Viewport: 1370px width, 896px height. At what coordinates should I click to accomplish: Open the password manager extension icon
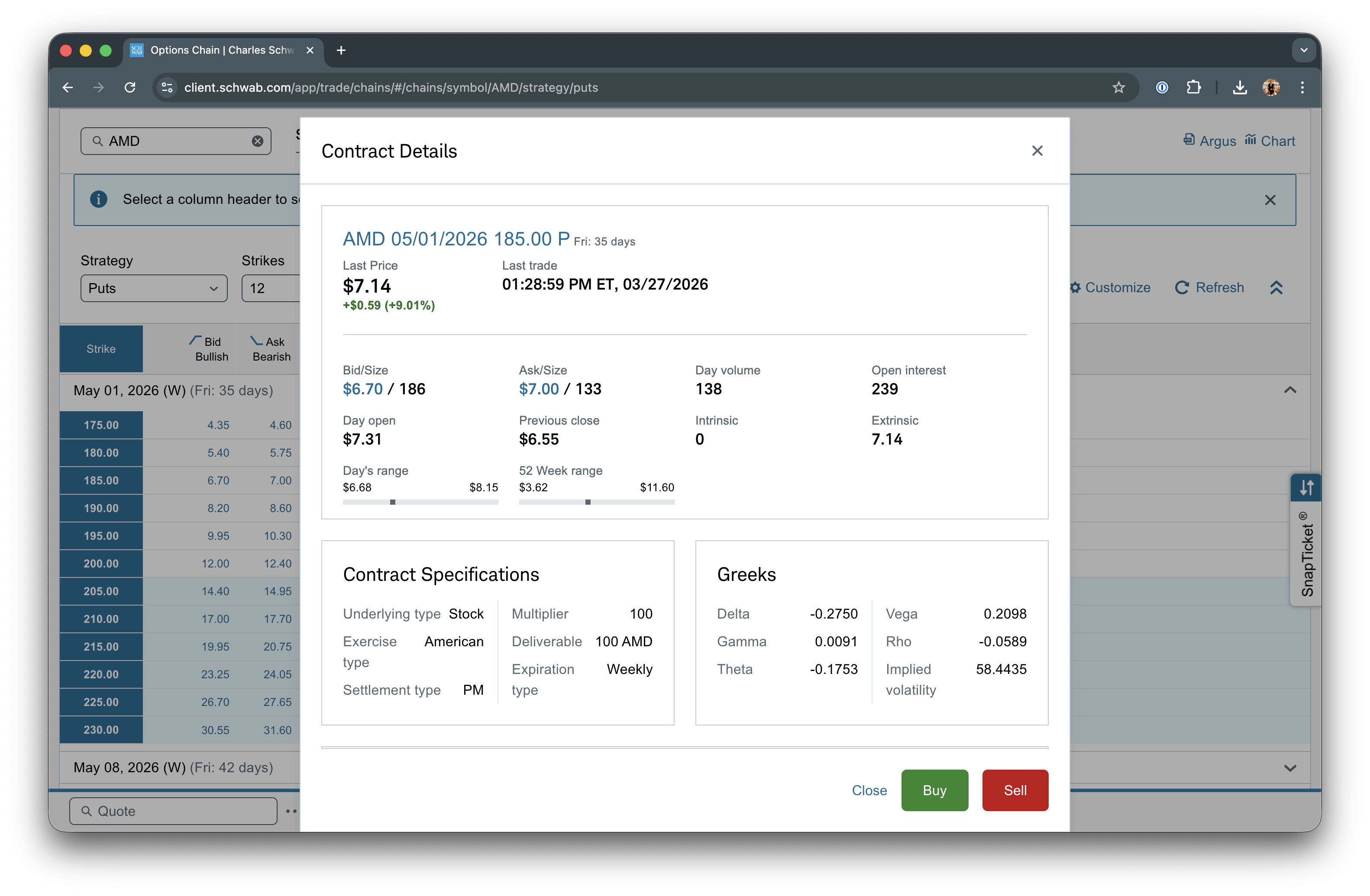1162,87
